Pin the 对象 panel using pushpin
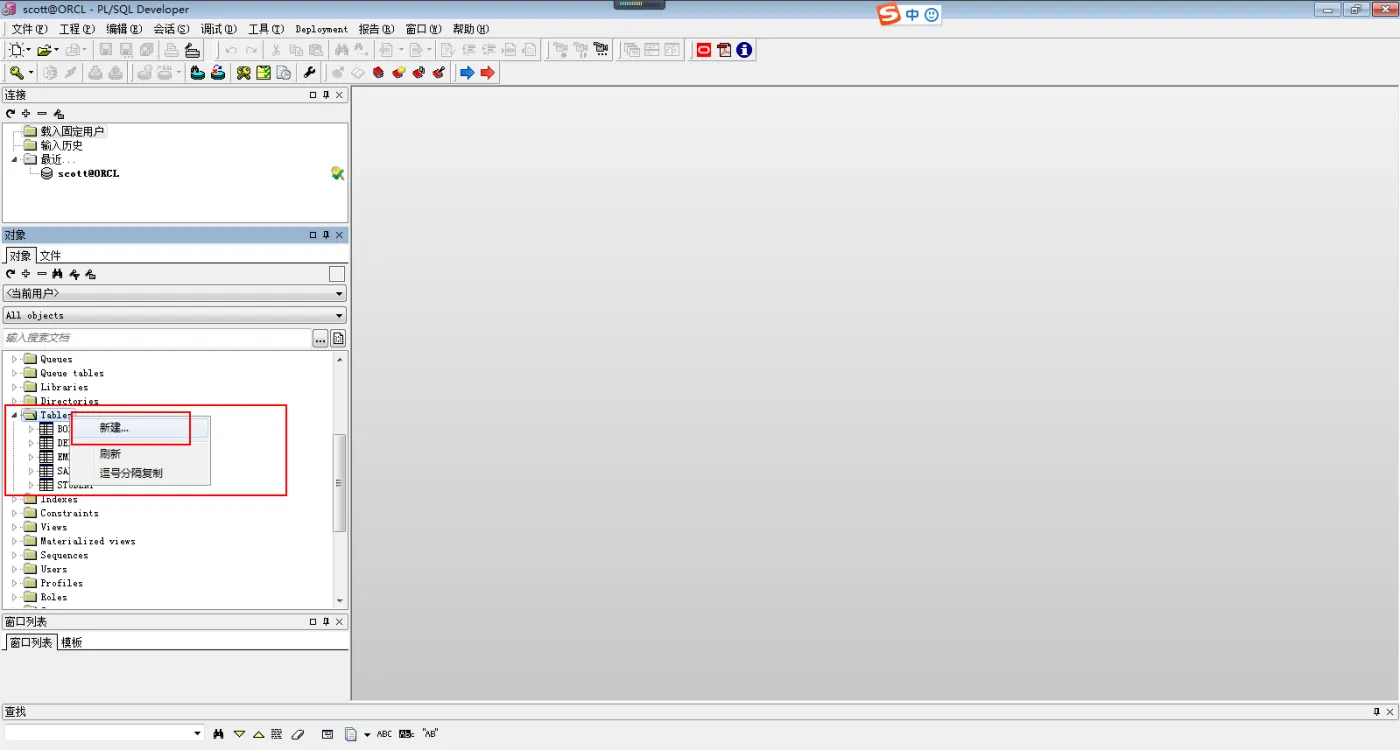This screenshot has width=1400, height=750. (326, 235)
